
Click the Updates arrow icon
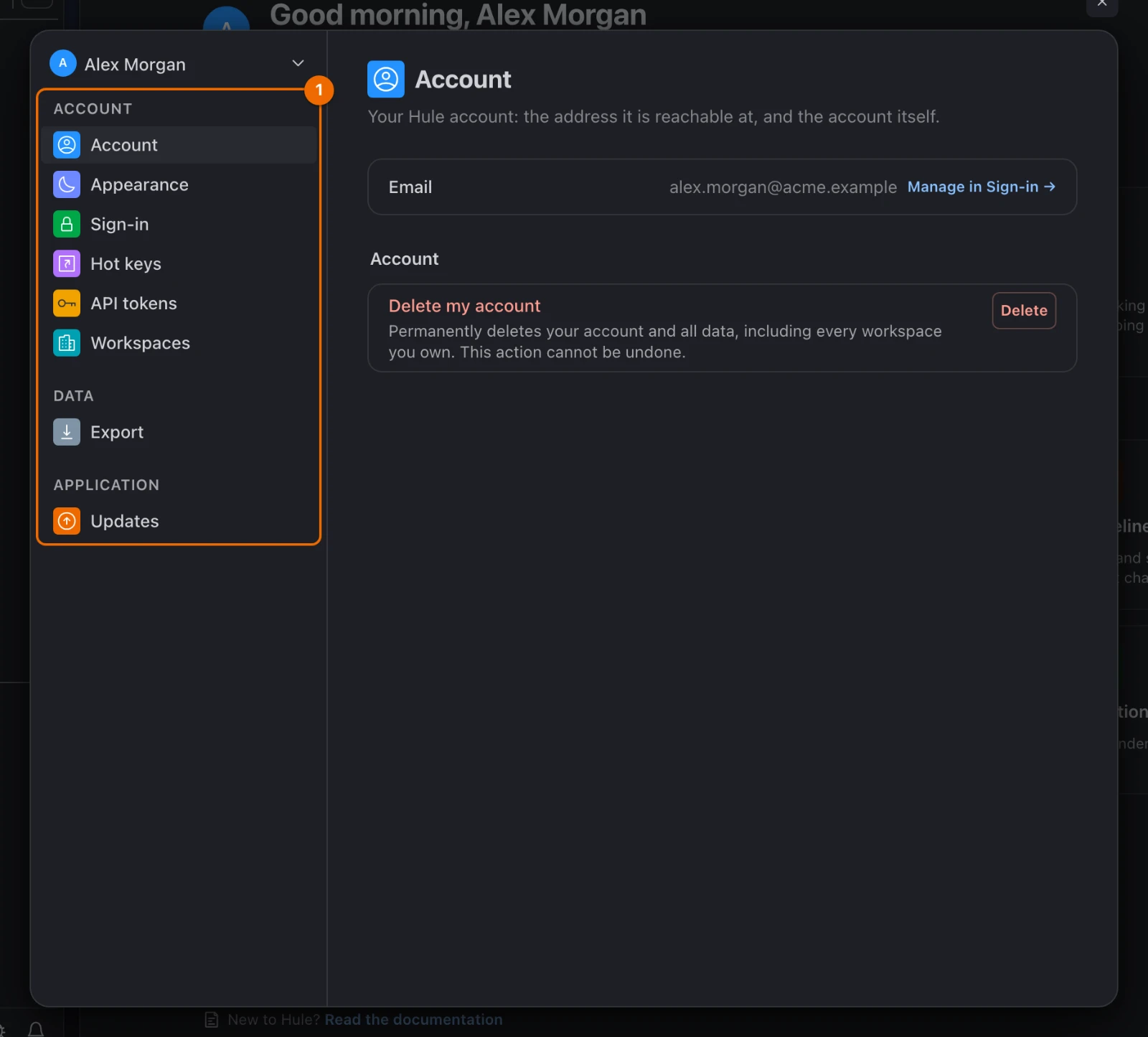67,521
